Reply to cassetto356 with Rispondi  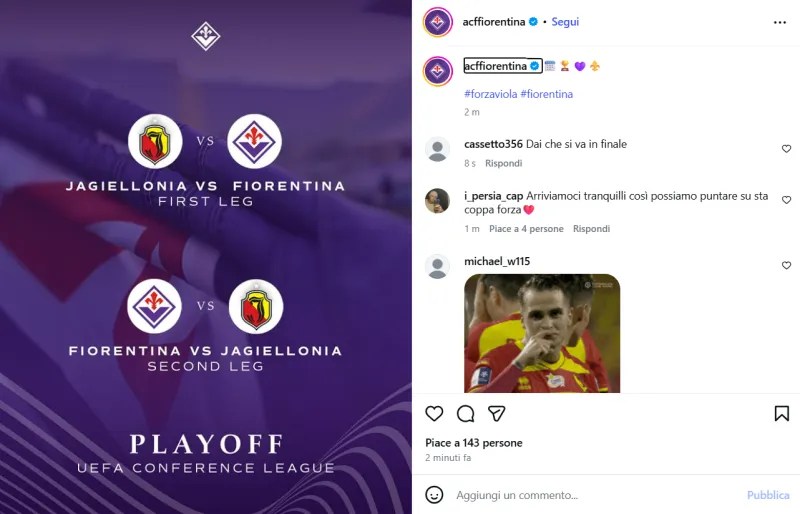(503, 163)
